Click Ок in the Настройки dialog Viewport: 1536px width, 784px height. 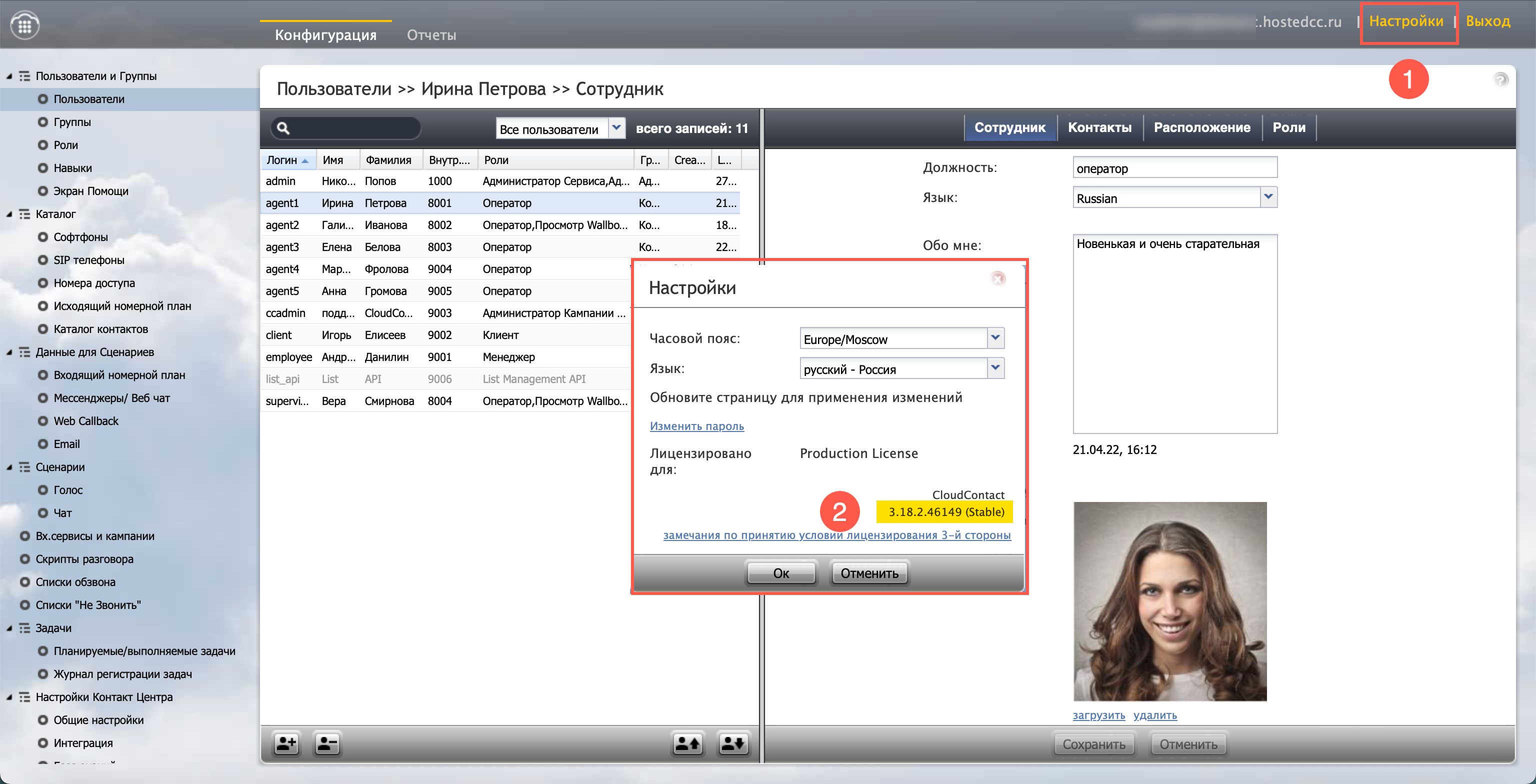pos(780,573)
